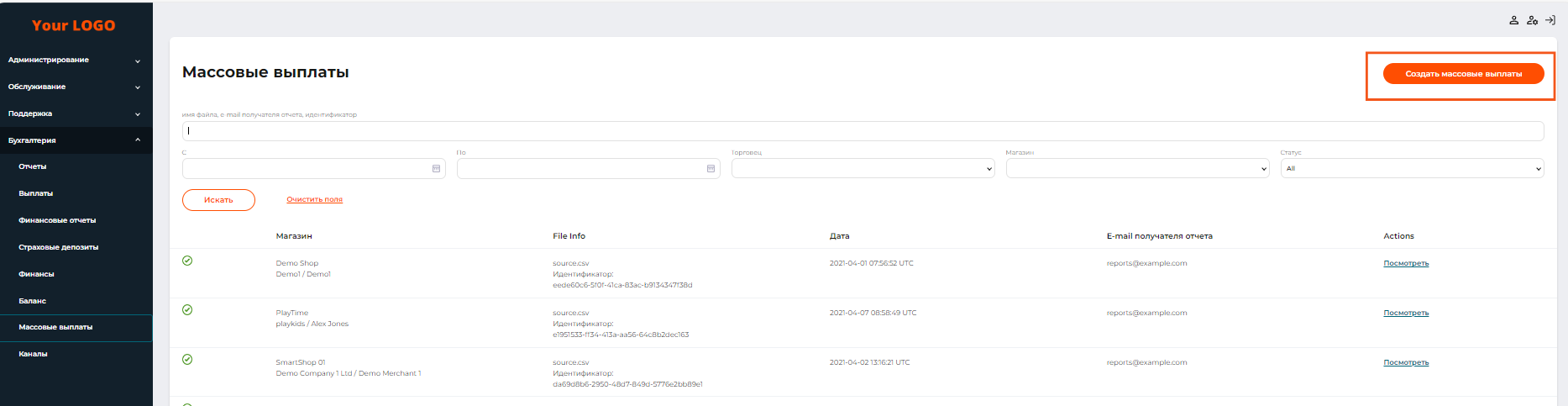The image size is (1568, 406).
Task: Click the Your LOGO brand image
Action: (x=74, y=26)
